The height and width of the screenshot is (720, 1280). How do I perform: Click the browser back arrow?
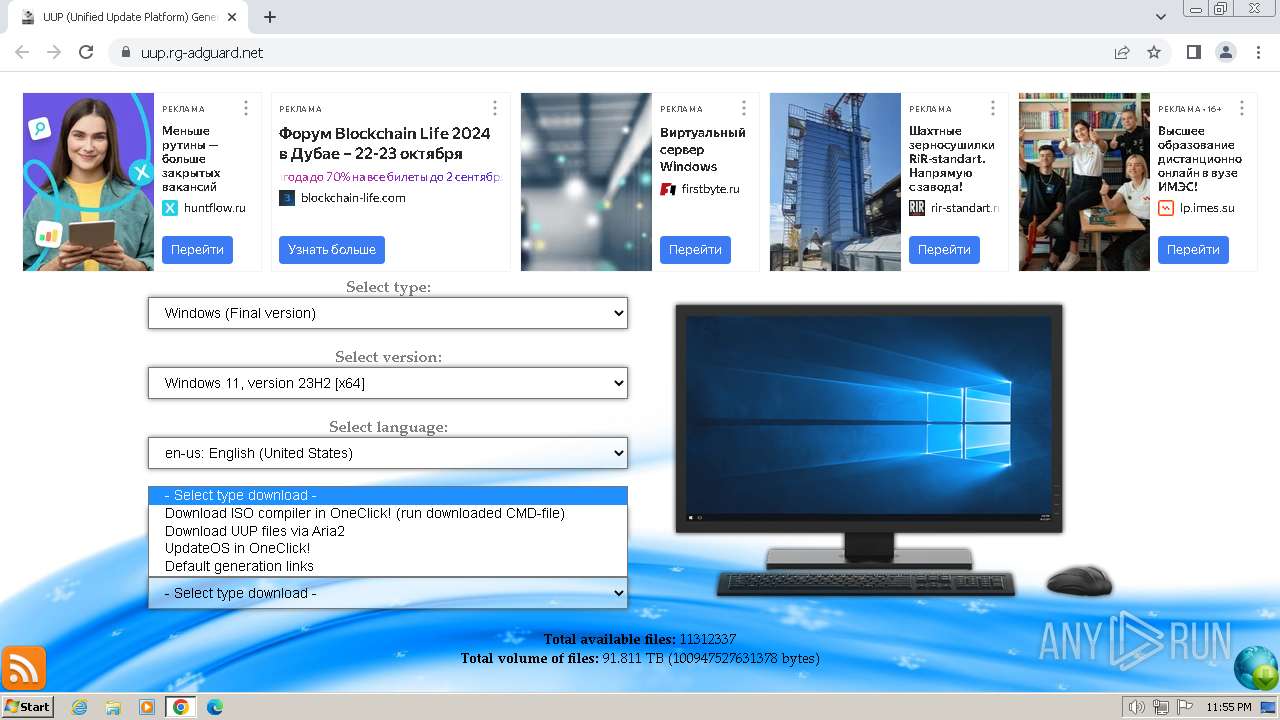tap(22, 52)
